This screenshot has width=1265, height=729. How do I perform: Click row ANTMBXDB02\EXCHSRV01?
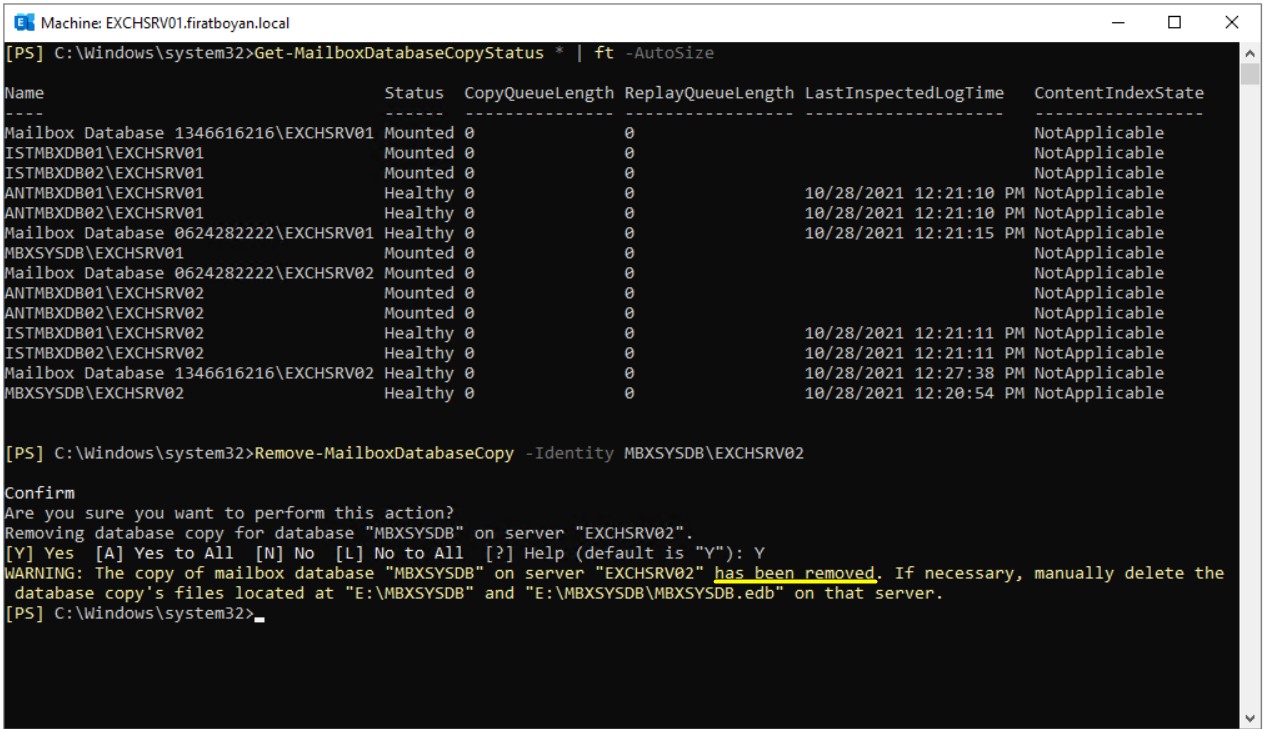[x=585, y=213]
